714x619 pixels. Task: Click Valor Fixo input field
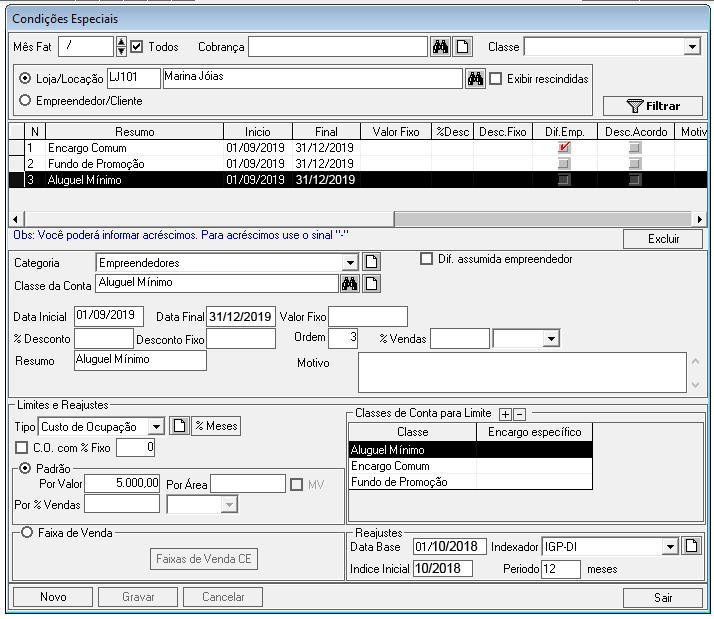368,316
